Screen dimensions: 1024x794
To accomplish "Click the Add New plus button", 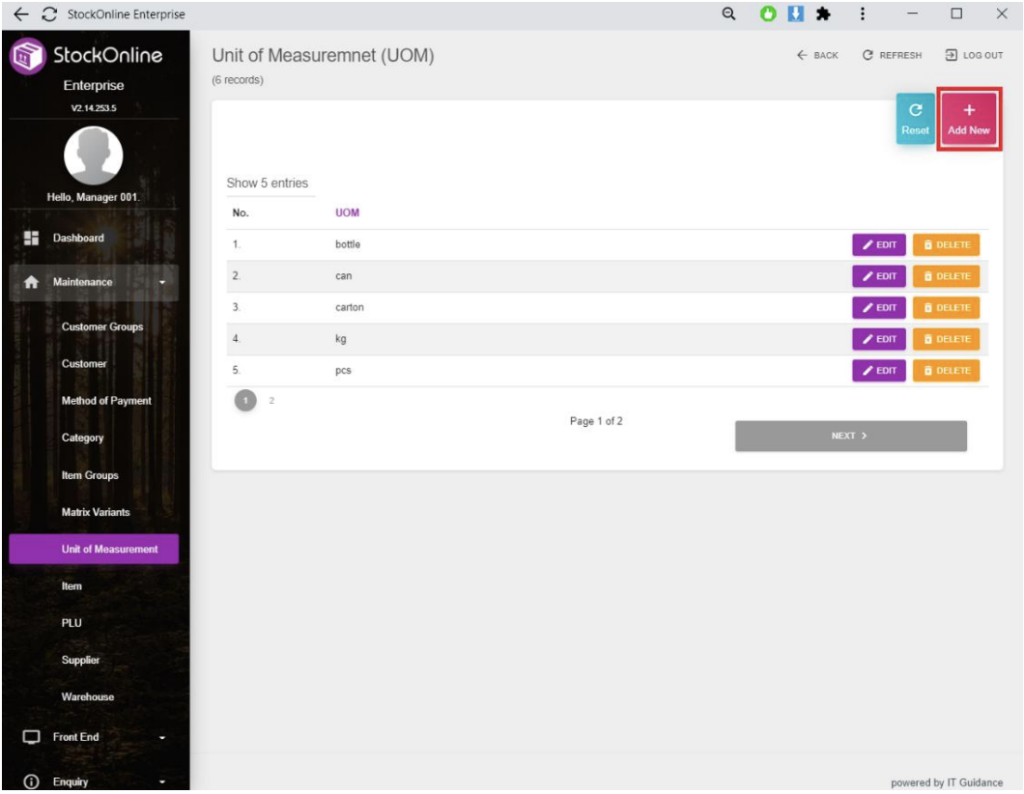I will tap(968, 120).
